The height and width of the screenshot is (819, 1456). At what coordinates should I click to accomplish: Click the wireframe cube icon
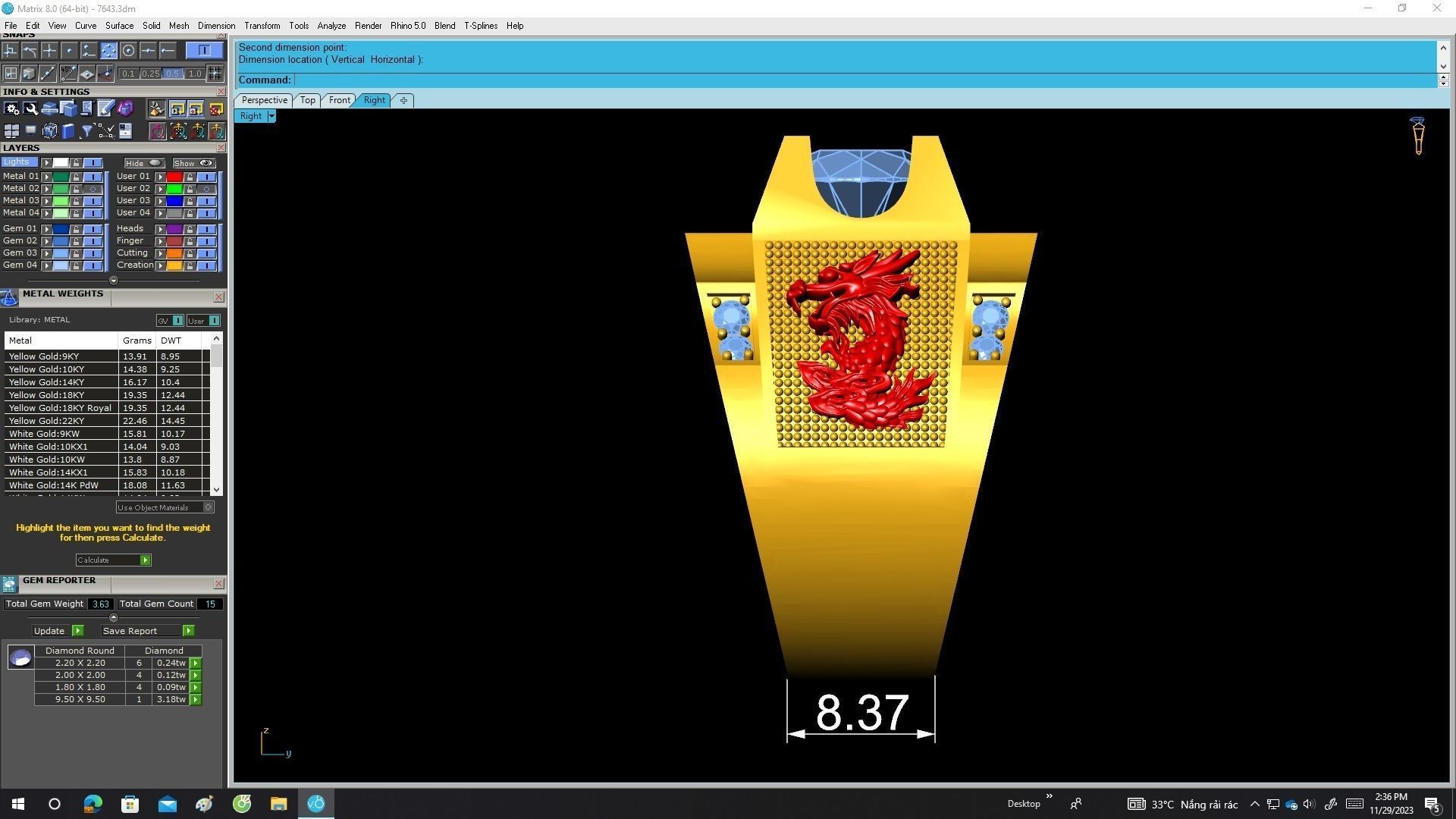point(49,131)
